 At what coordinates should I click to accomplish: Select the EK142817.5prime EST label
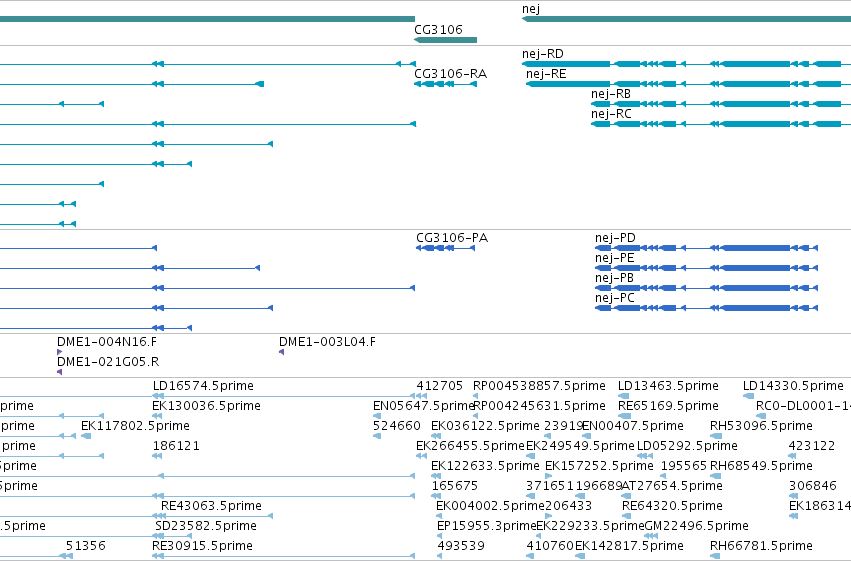[629, 546]
